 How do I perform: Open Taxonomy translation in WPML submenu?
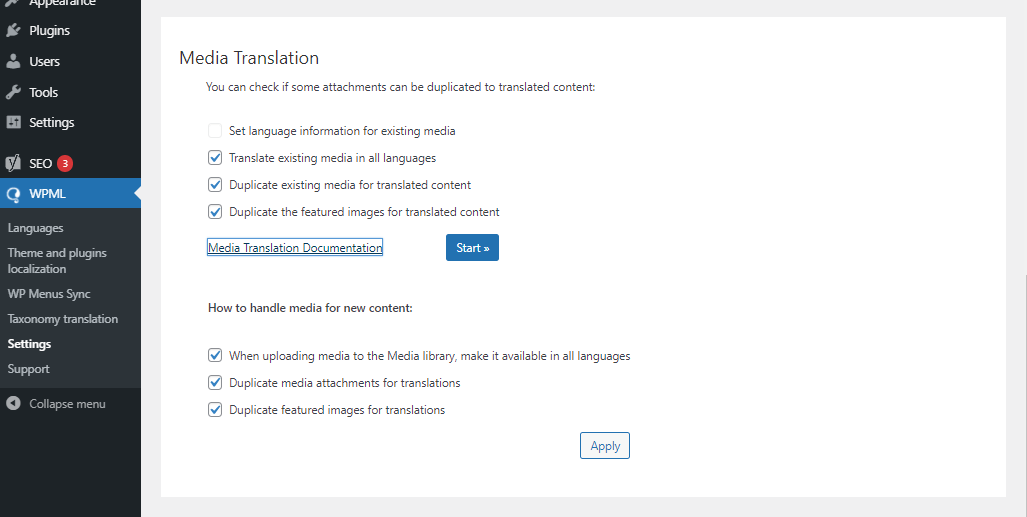click(x=63, y=319)
